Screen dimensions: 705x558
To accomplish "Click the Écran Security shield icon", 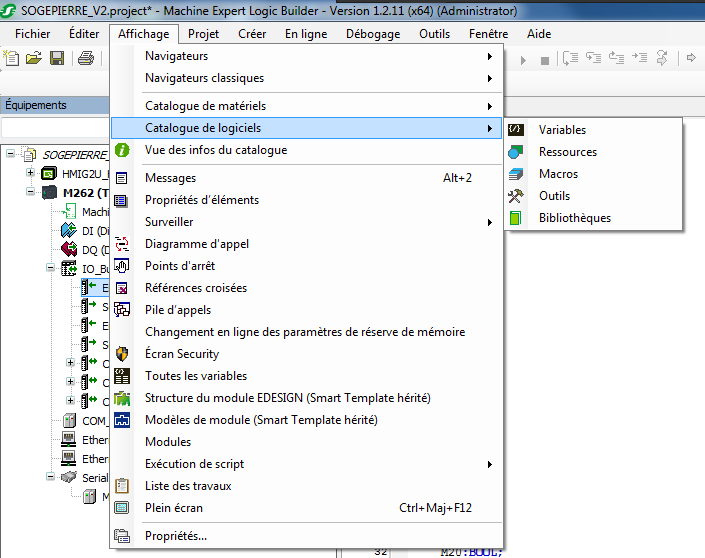I will point(122,354).
